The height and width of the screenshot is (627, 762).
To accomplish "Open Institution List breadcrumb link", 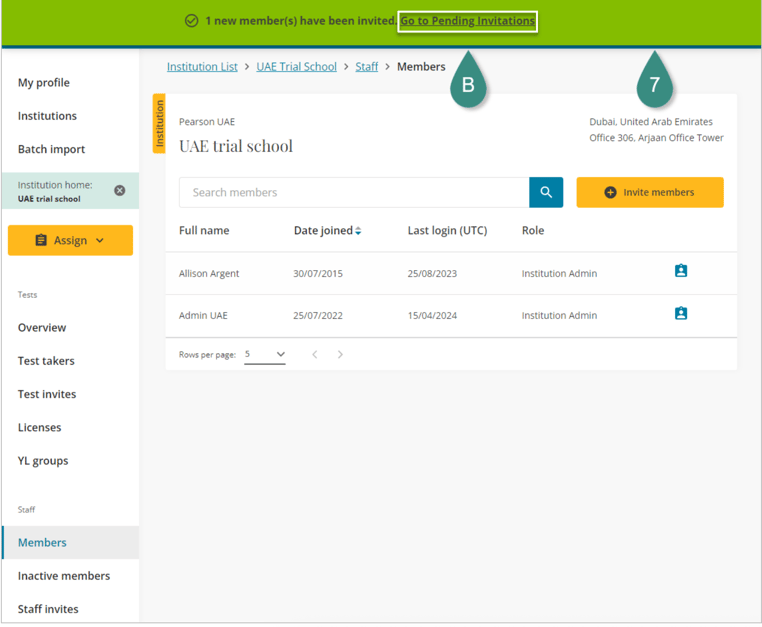I will pos(202,67).
